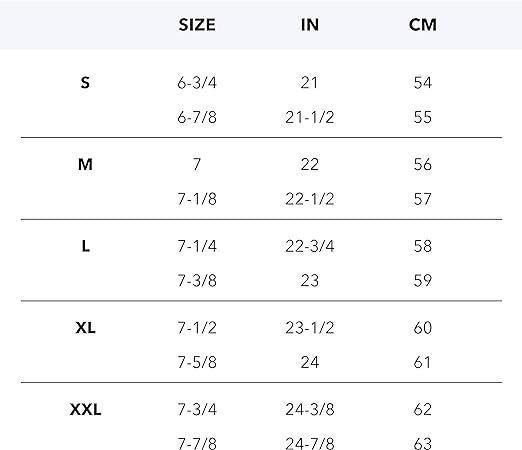
Task: Click the 21-1/2 inches value
Action: click(x=310, y=117)
